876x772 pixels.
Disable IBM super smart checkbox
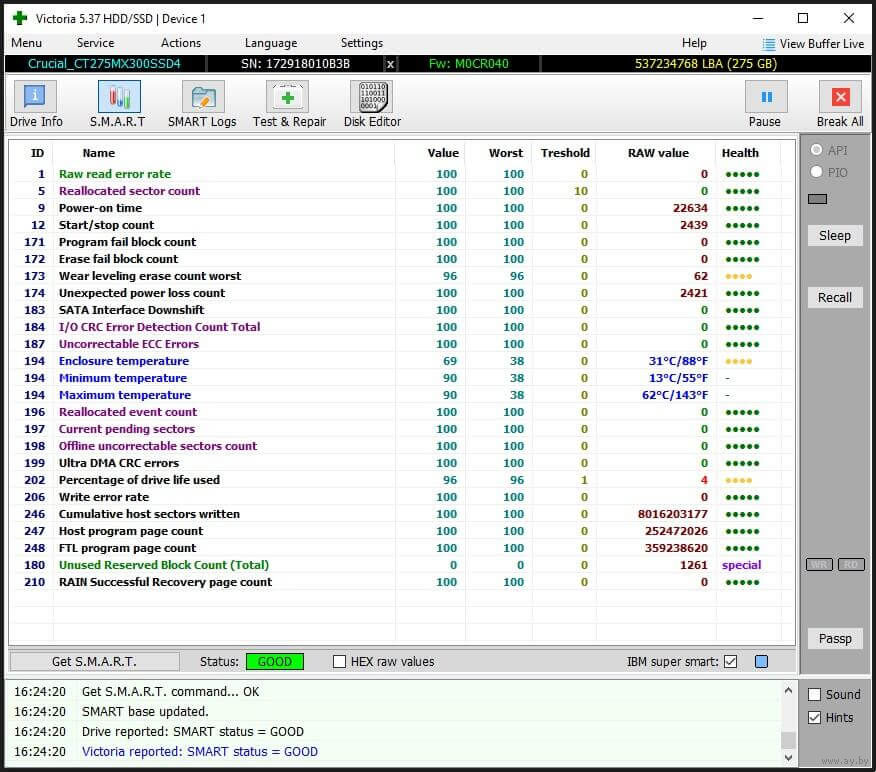[730, 662]
